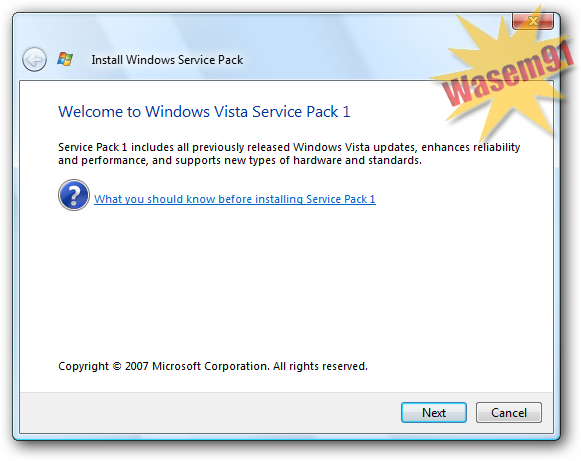581x461 pixels.
Task: Click the 'and performance, and supports' text line
Action: (240, 160)
